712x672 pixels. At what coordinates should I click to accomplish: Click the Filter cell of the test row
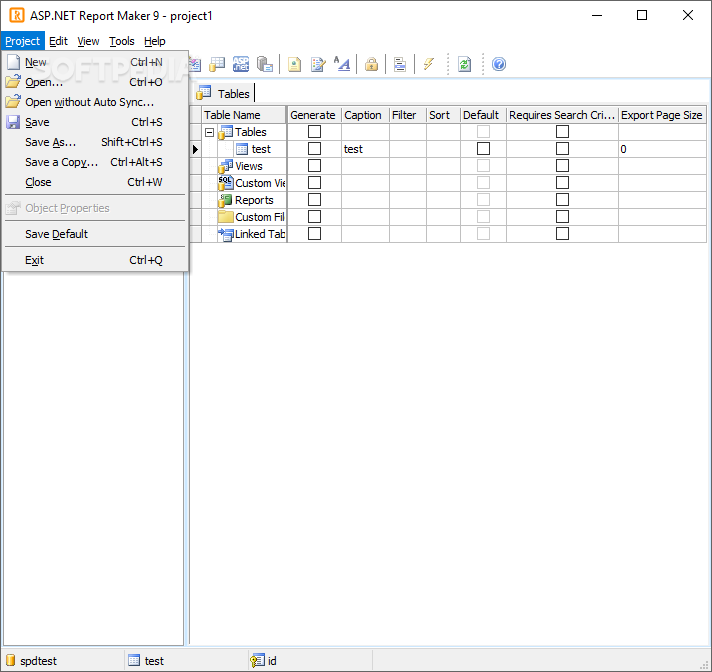click(x=408, y=149)
